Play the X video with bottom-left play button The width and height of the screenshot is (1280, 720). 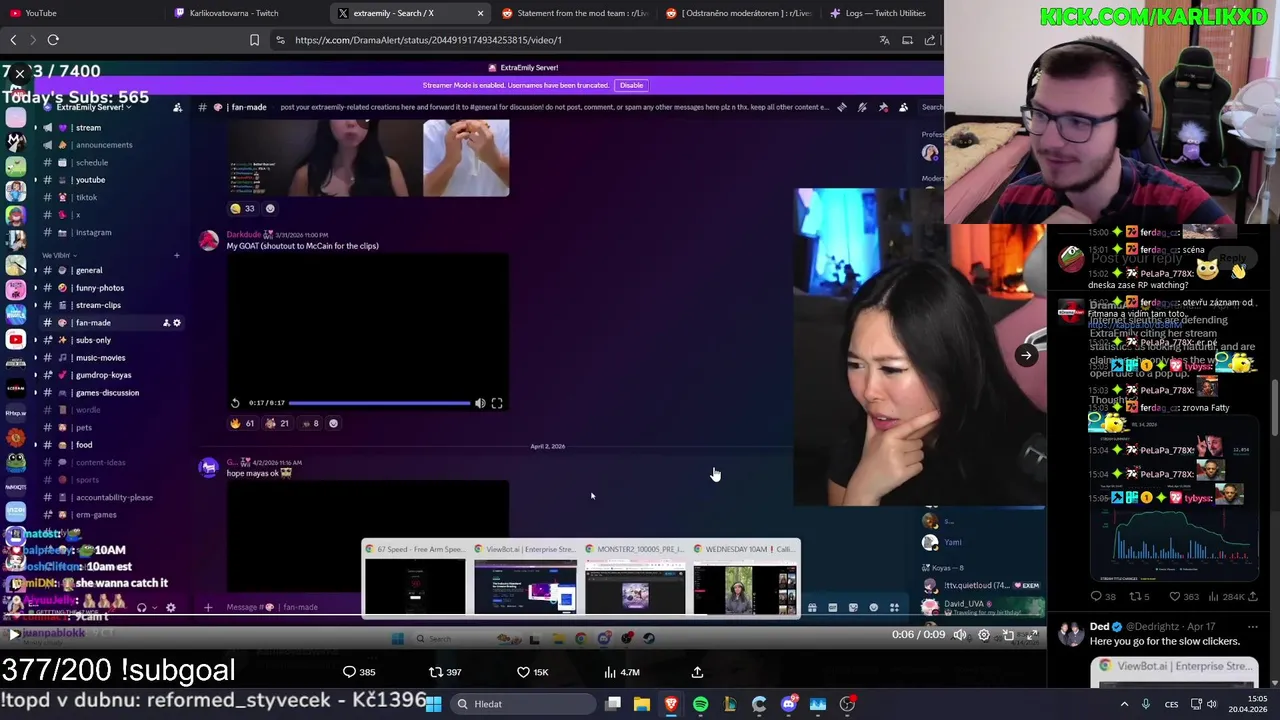[x=14, y=634]
